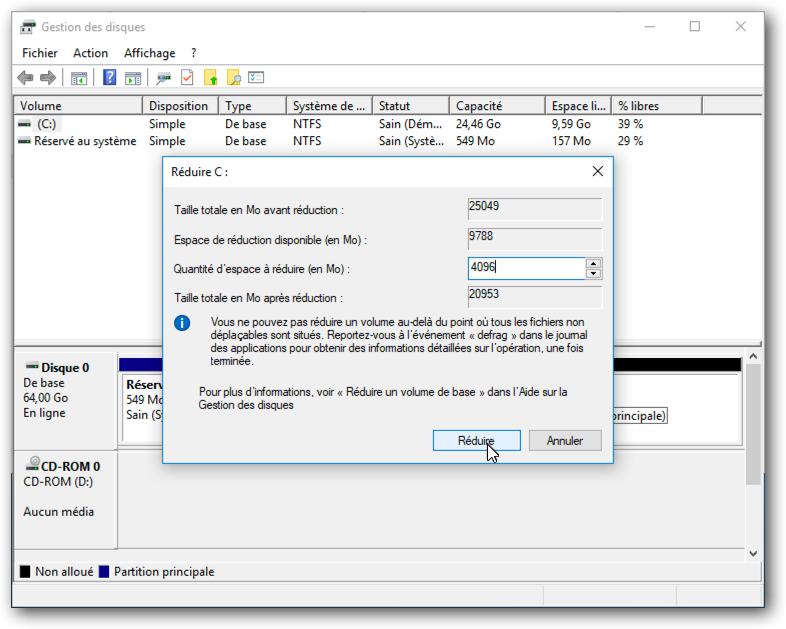Close the Gestion des disques window
The height and width of the screenshot is (629, 786).
(x=740, y=27)
